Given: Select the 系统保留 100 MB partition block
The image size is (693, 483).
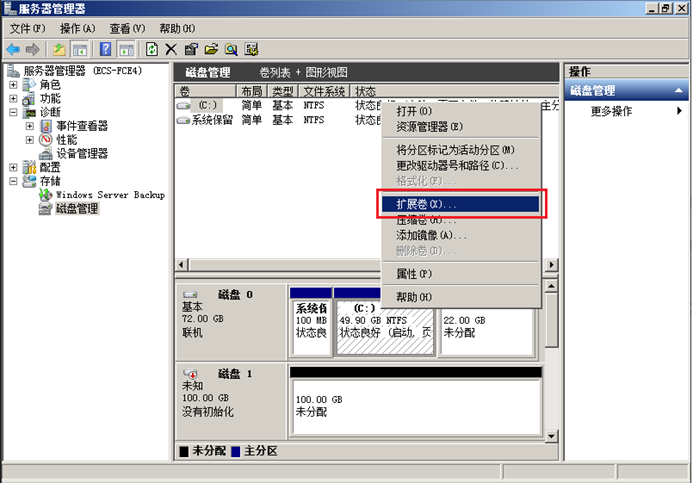Looking at the screenshot, I should [311, 327].
